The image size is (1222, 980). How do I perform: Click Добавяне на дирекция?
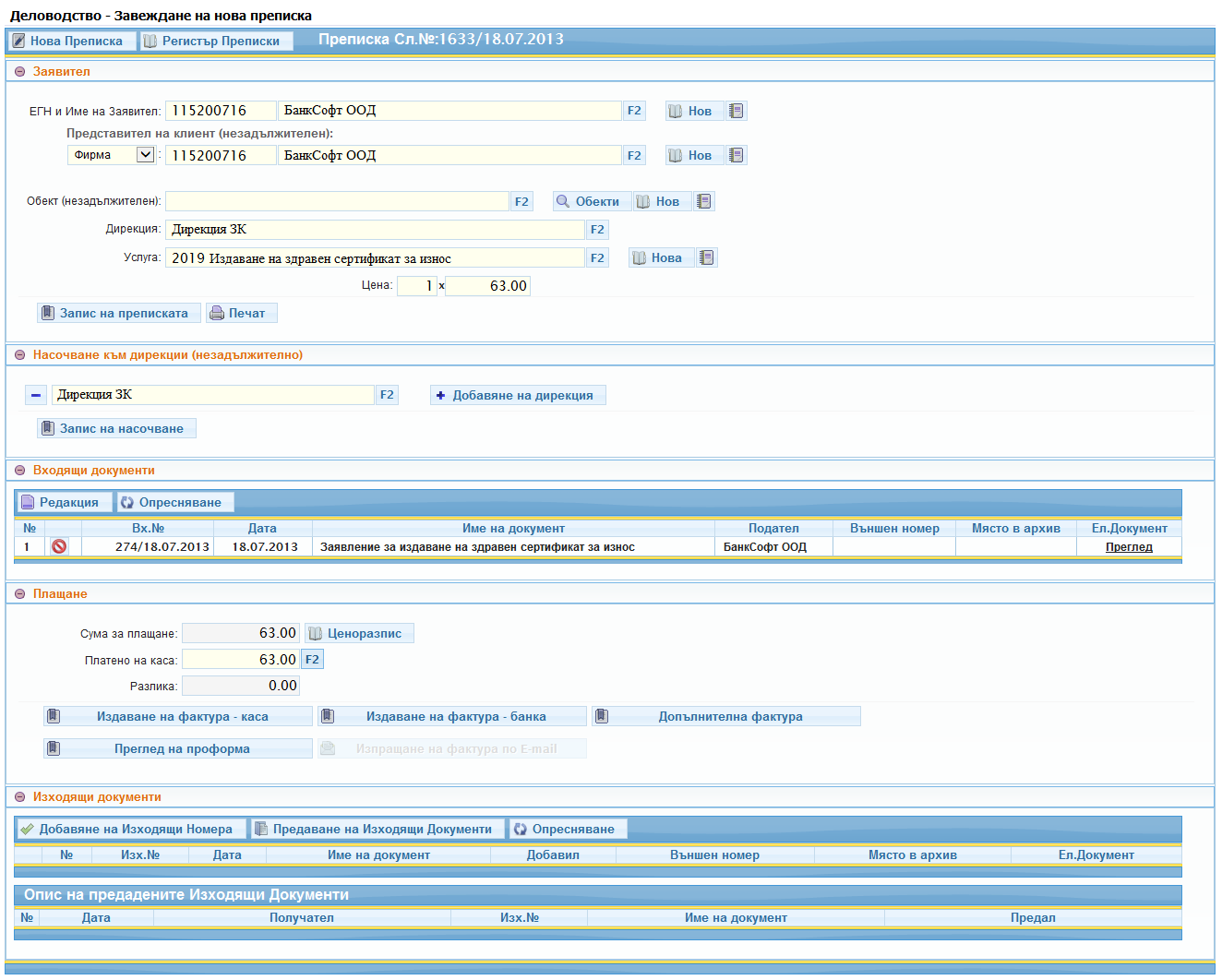pos(518,395)
